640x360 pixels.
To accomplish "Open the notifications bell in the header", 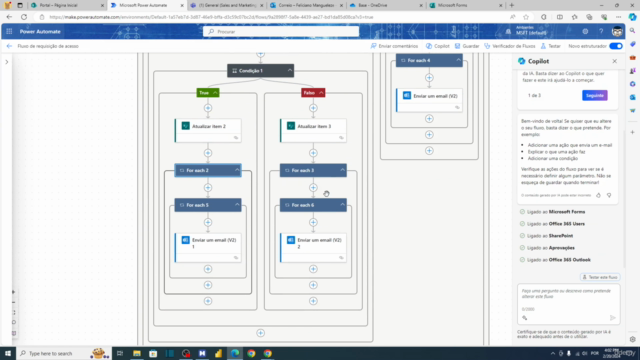I will [508, 31].
